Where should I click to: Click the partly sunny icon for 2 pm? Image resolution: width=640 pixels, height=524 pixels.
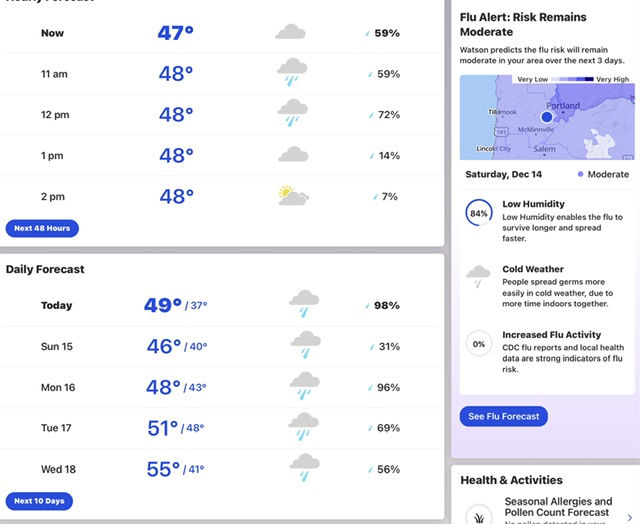pyautogui.click(x=293, y=195)
